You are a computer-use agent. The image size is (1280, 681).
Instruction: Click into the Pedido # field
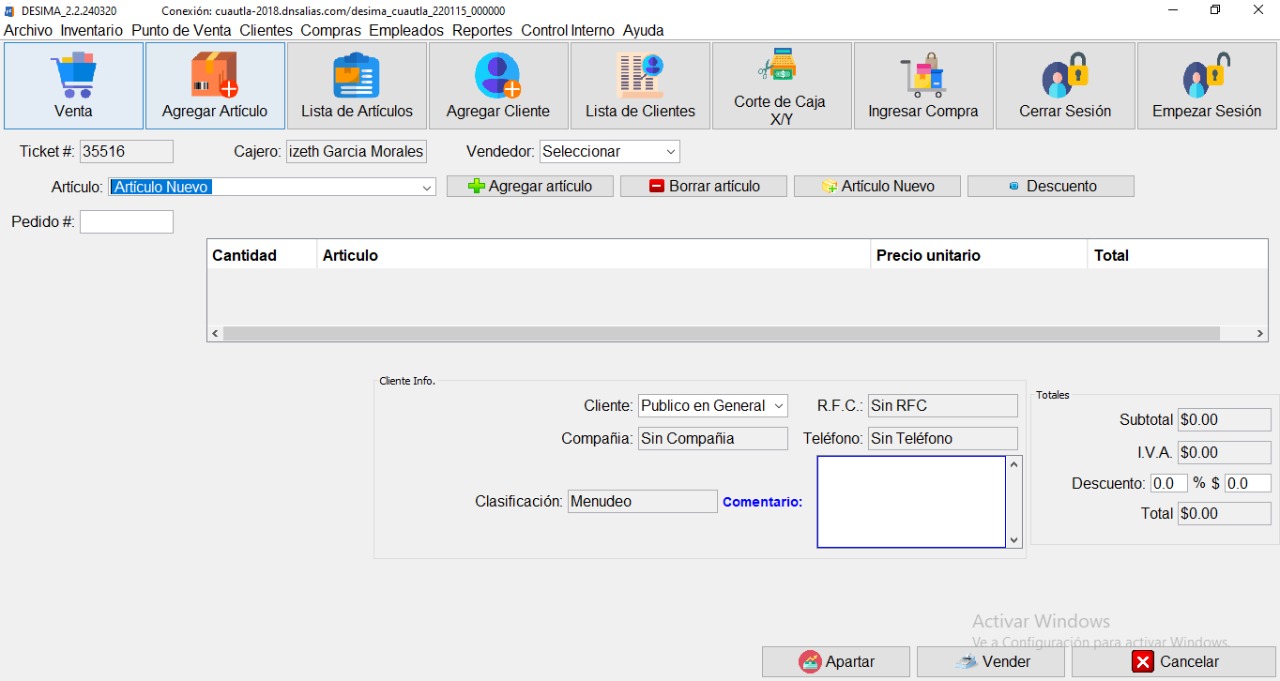(x=127, y=222)
